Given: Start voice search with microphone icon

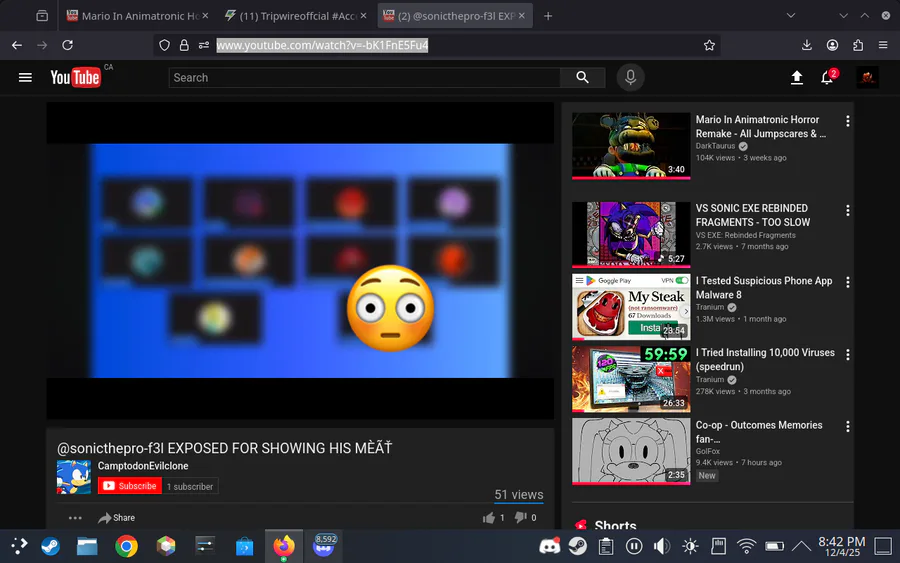Looking at the screenshot, I should pos(630,77).
